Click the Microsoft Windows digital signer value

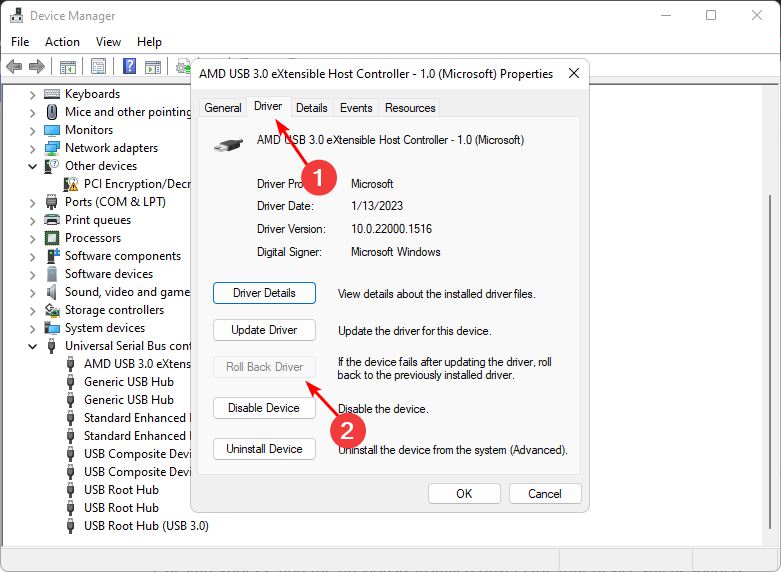pyautogui.click(x=396, y=252)
